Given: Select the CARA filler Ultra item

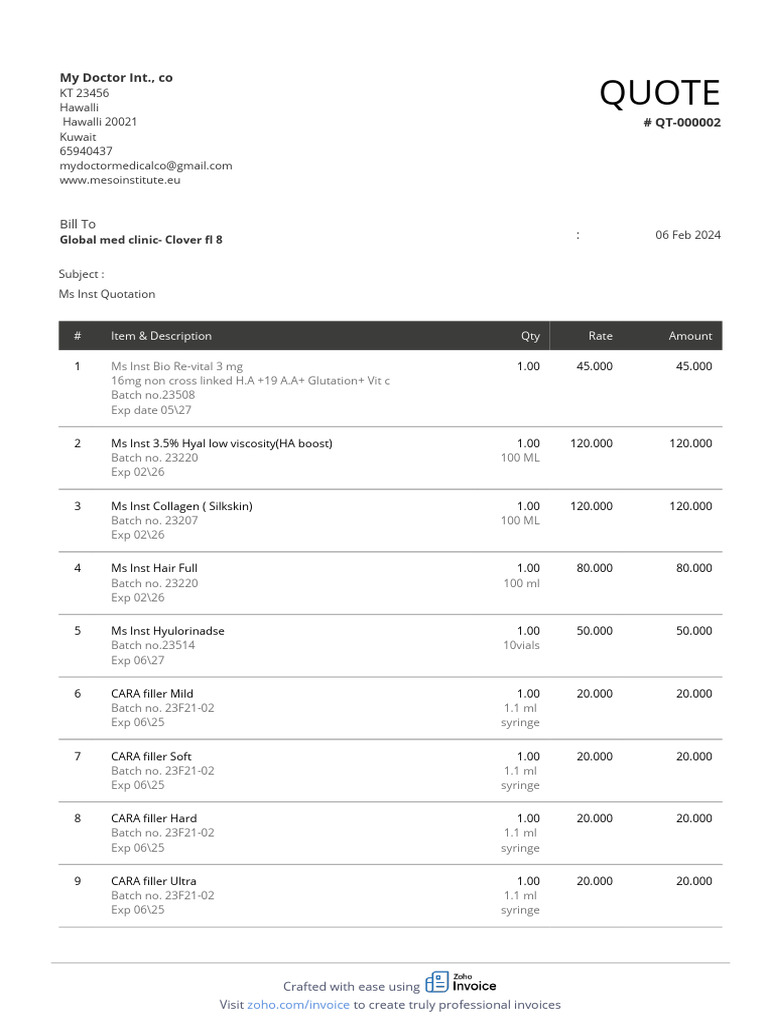Looking at the screenshot, I should [154, 881].
